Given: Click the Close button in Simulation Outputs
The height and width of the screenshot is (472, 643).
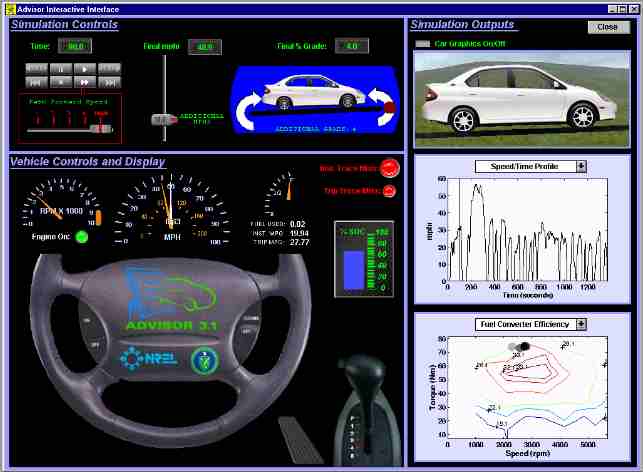Looking at the screenshot, I should pos(608,27).
